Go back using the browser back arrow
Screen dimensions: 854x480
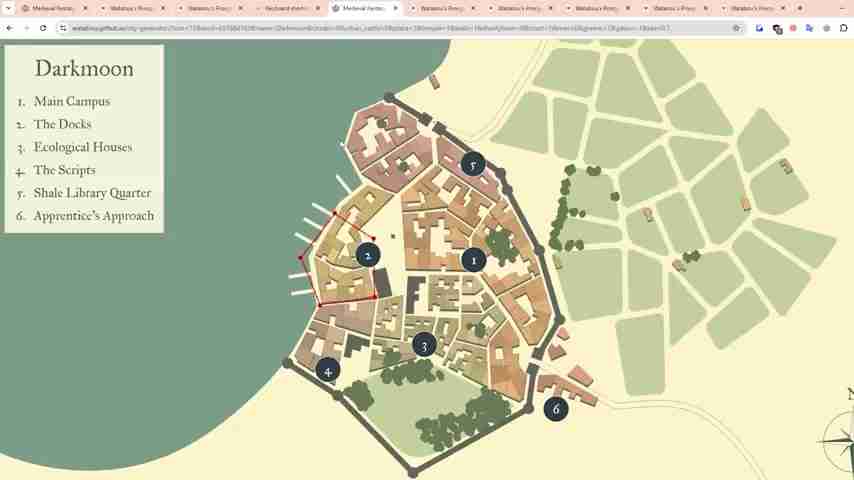click(x=9, y=28)
